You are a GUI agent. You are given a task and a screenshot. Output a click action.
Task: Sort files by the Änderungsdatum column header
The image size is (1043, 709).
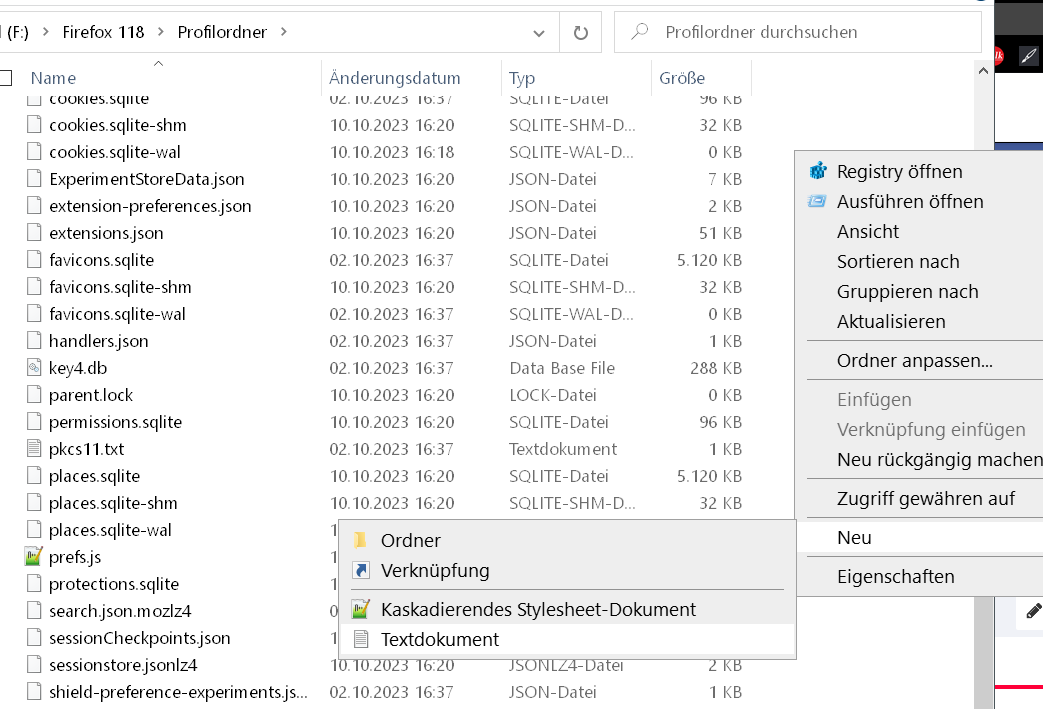point(395,78)
